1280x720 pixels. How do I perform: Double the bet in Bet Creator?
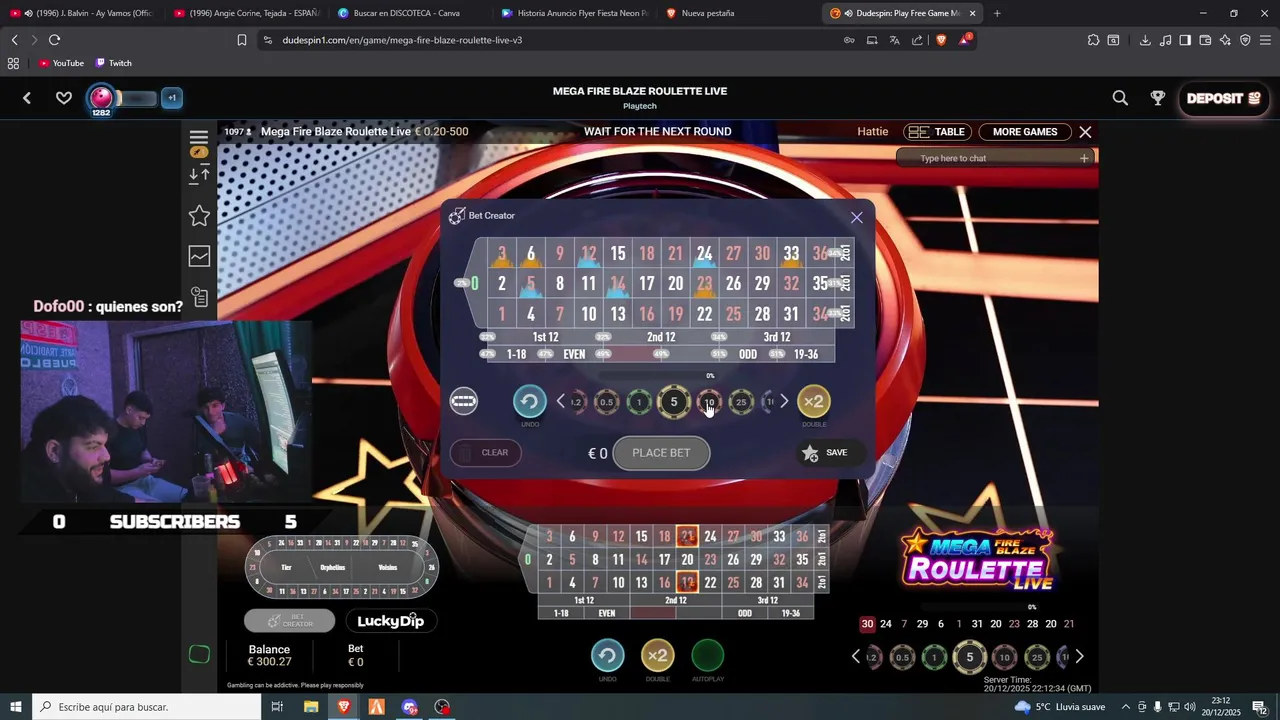(814, 402)
